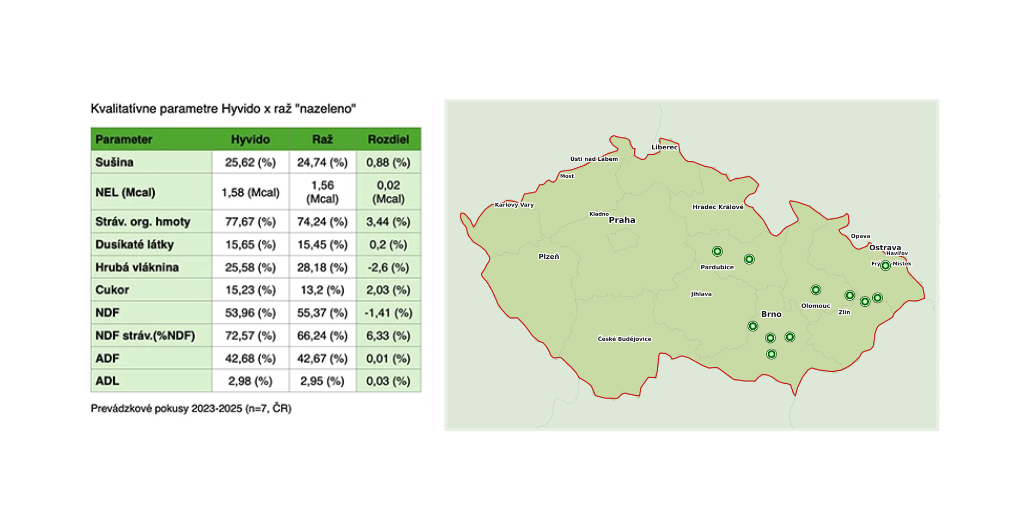Select the value '15,65 (%)'

(250, 245)
